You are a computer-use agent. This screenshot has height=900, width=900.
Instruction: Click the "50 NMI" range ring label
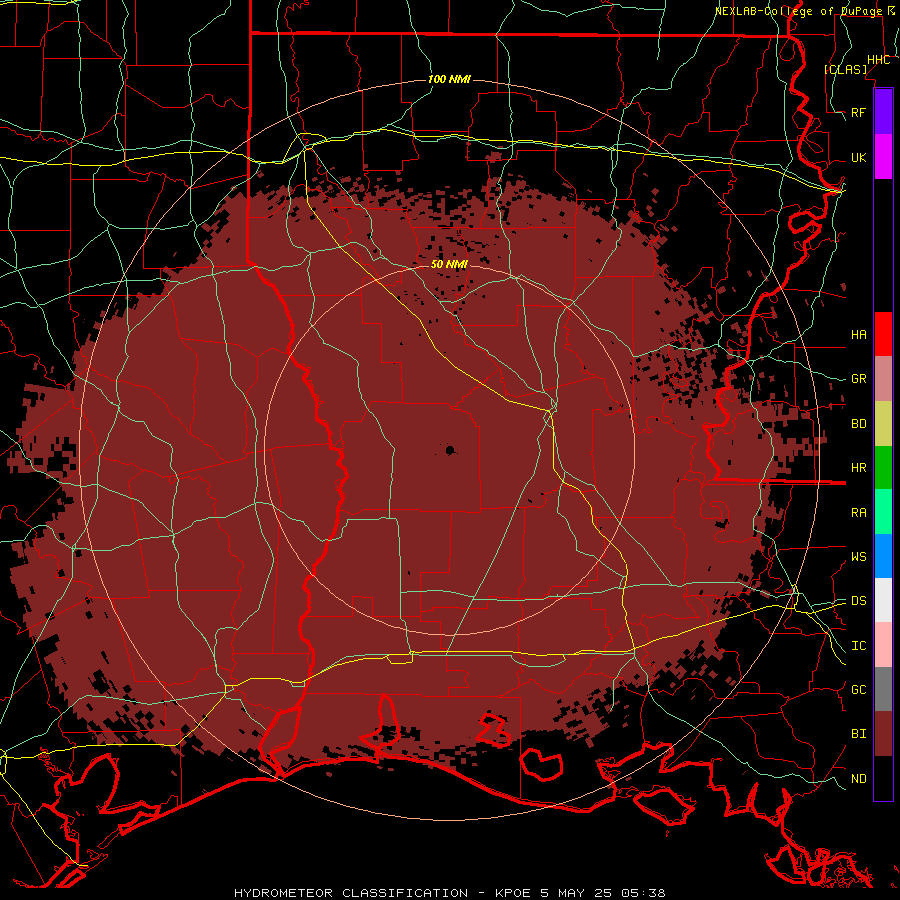point(449,264)
